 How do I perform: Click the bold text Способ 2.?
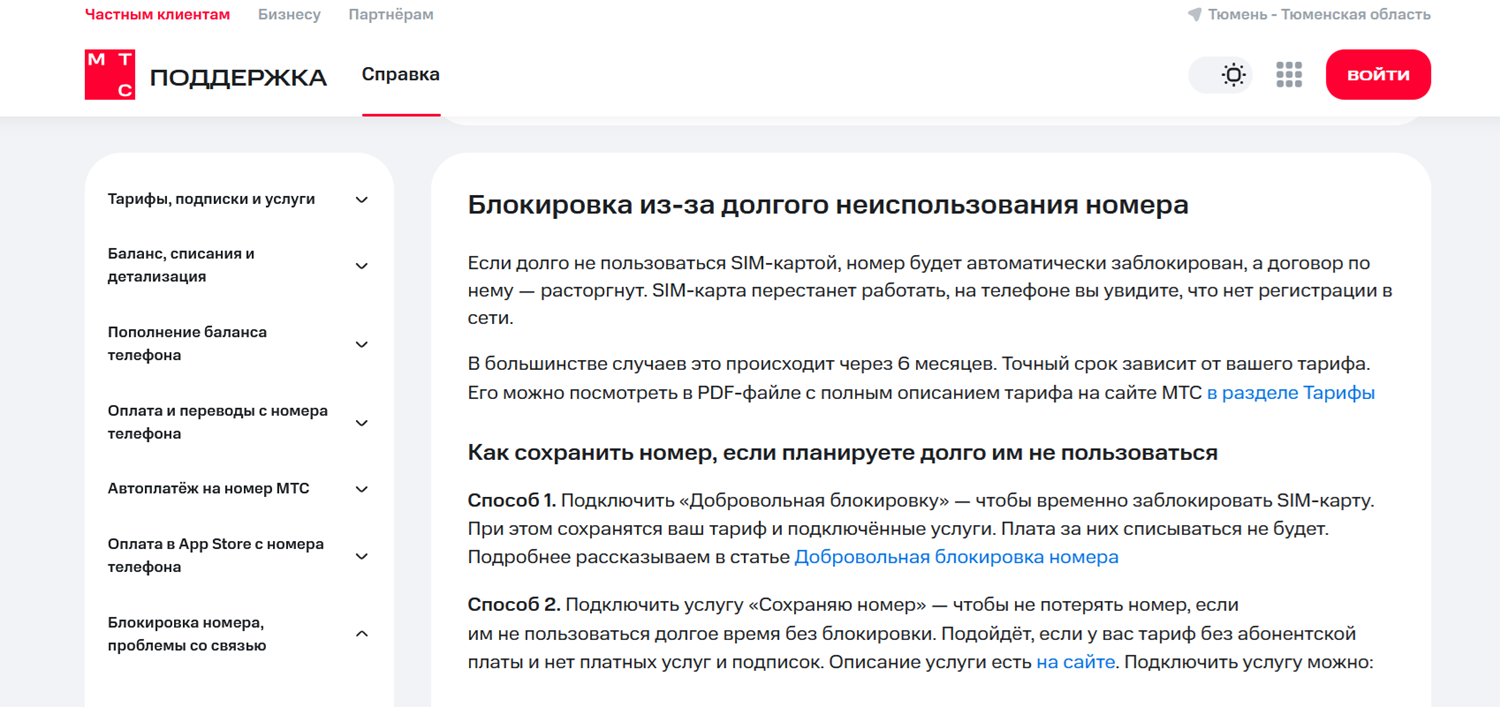point(514,605)
